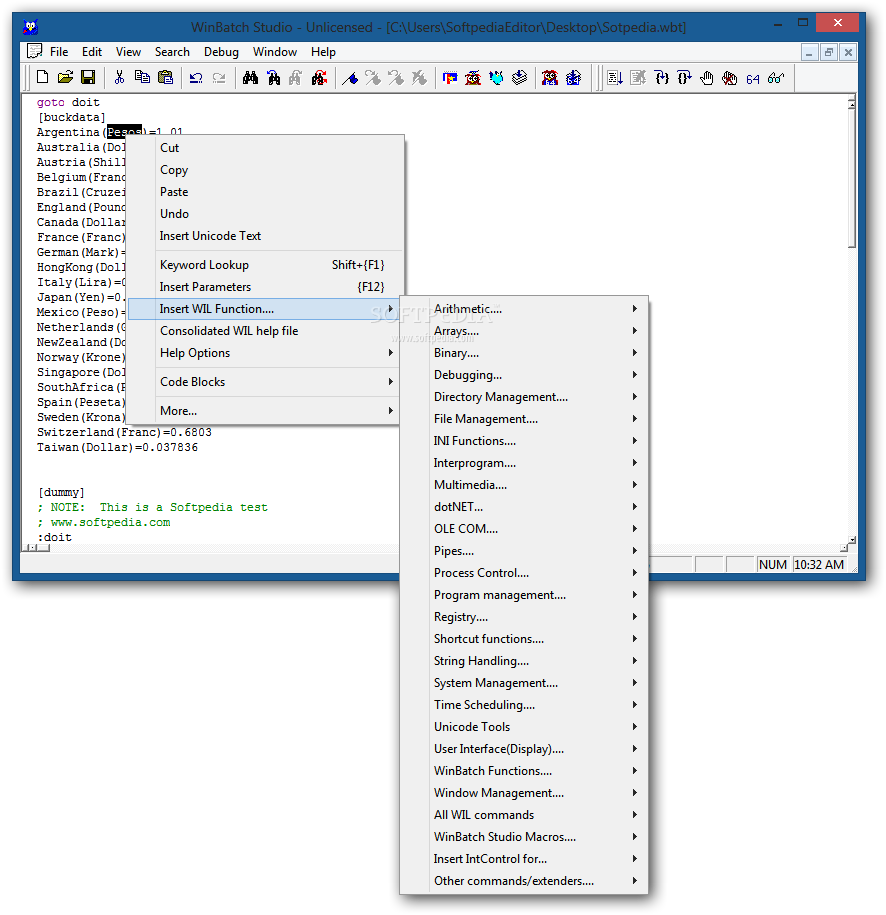Click the Undo arrow toolbar icon

coord(196,77)
